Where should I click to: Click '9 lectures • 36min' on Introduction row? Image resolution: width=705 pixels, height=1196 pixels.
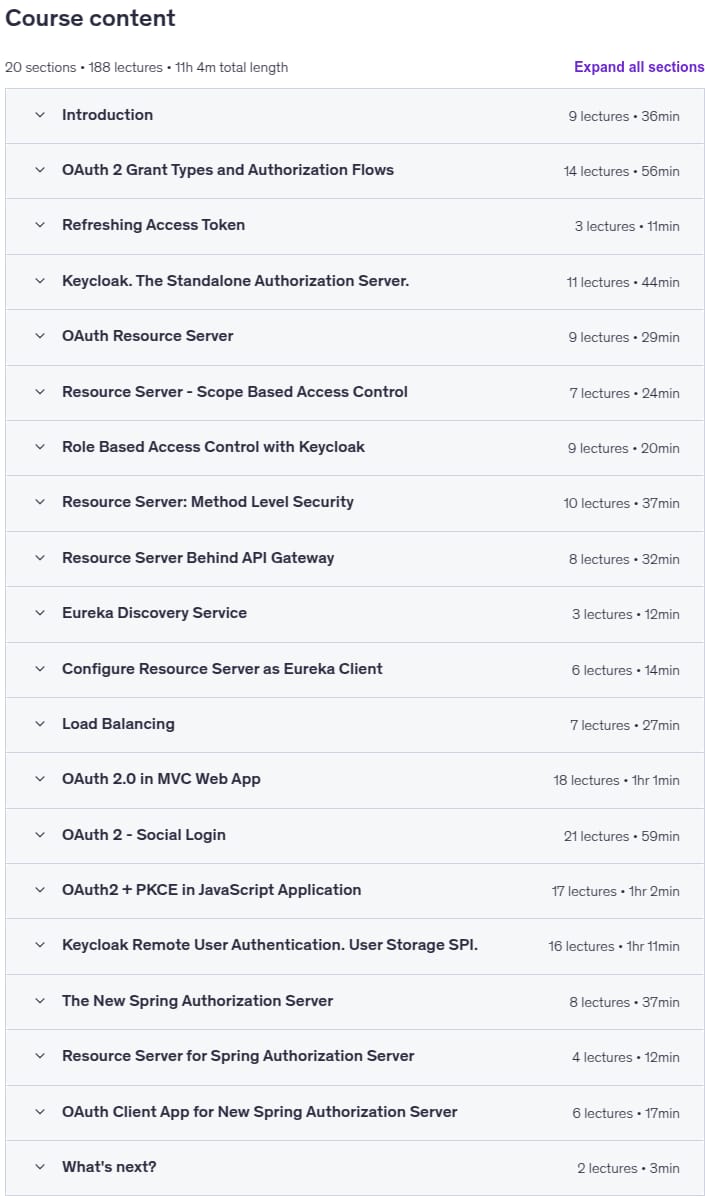623,117
